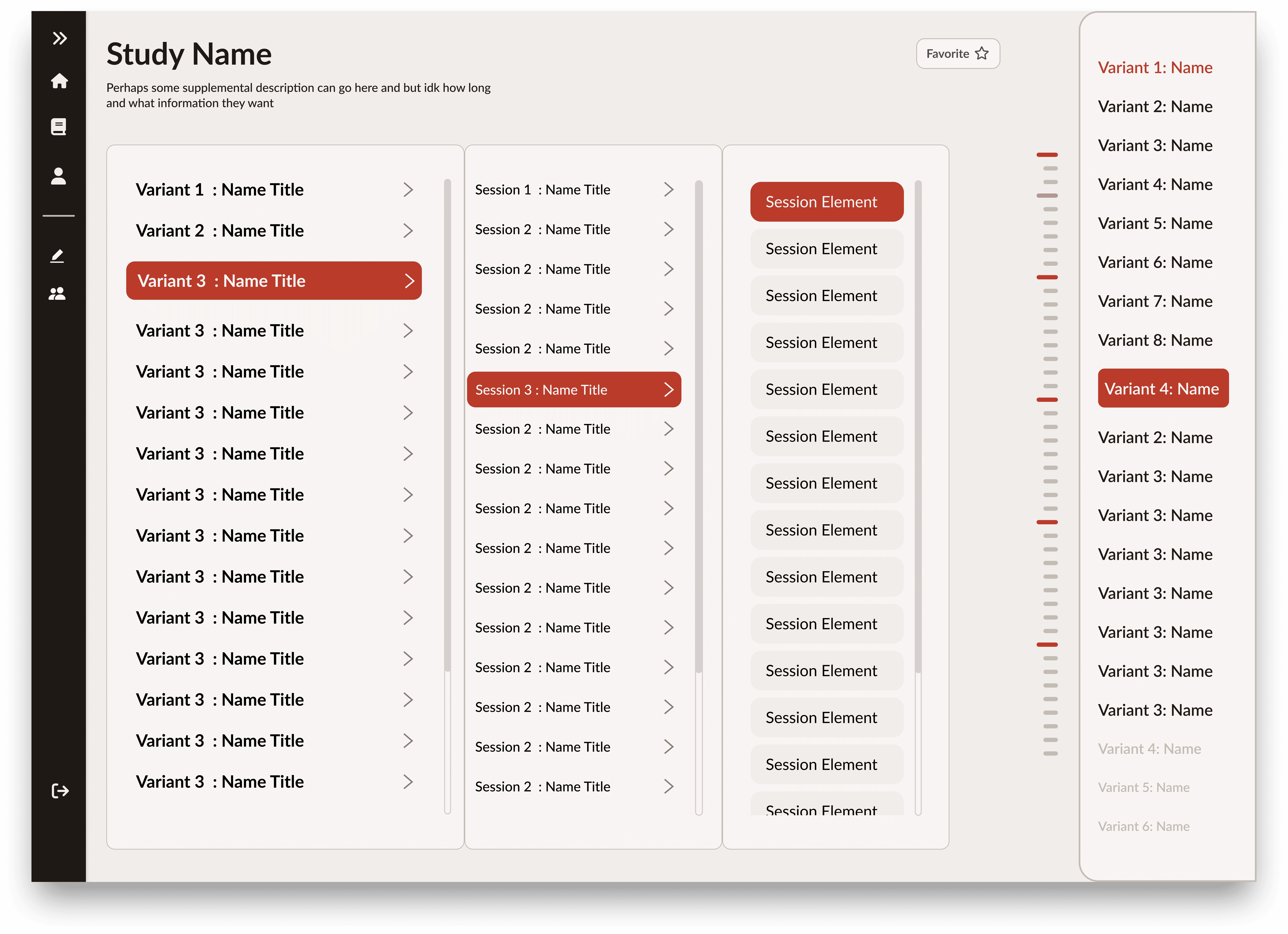Expand Variant 1 : Name Title chevron
The height and width of the screenshot is (934, 1288).
(x=408, y=190)
